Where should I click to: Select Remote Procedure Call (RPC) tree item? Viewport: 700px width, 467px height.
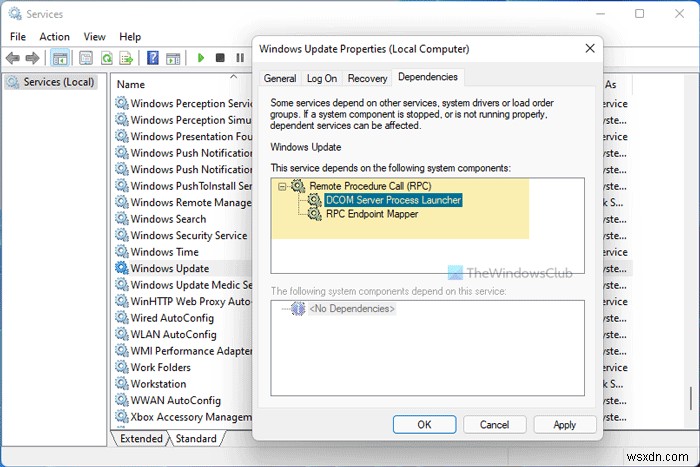(x=370, y=186)
